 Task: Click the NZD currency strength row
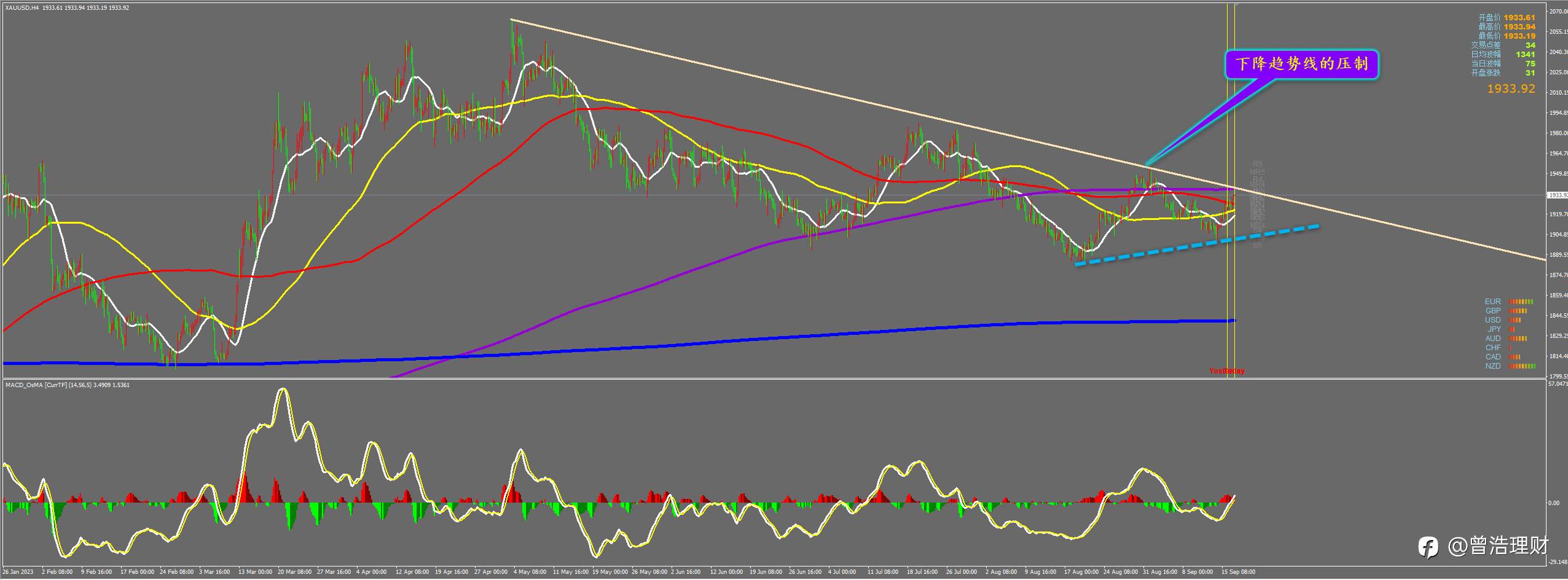[x=1509, y=366]
